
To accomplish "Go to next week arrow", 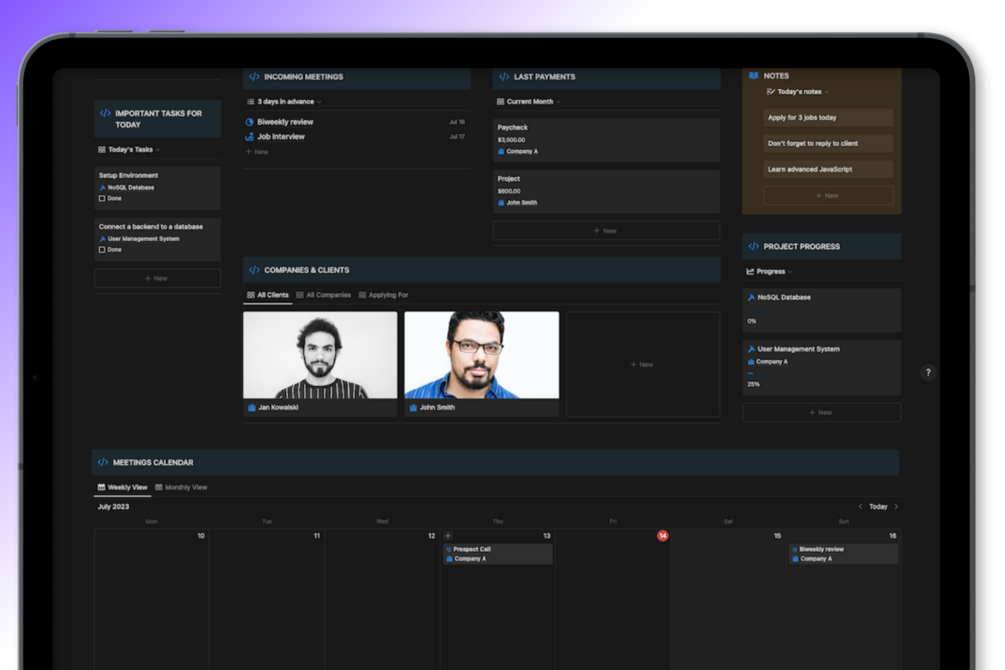I will (896, 507).
